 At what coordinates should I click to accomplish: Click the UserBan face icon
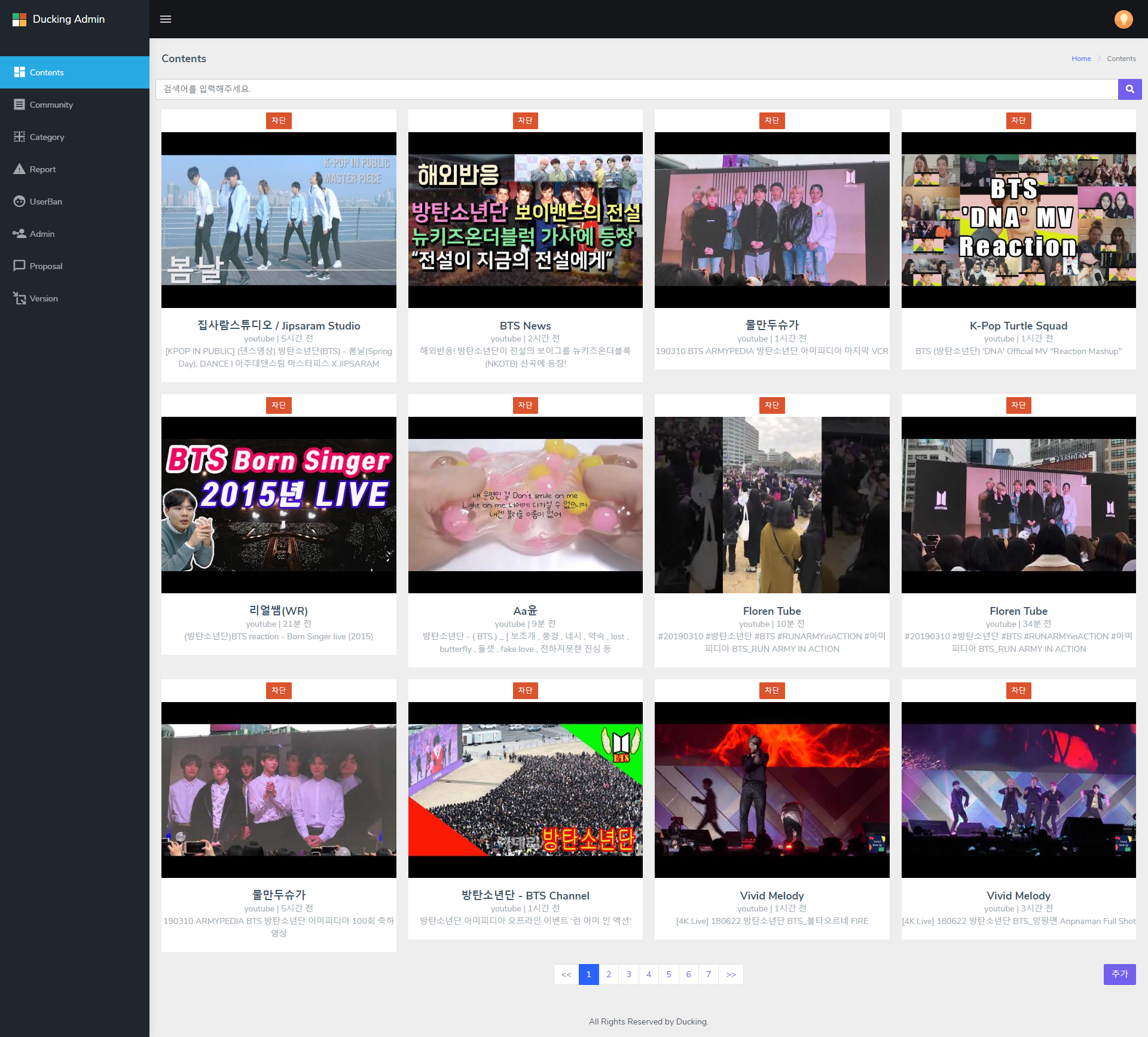coord(19,201)
